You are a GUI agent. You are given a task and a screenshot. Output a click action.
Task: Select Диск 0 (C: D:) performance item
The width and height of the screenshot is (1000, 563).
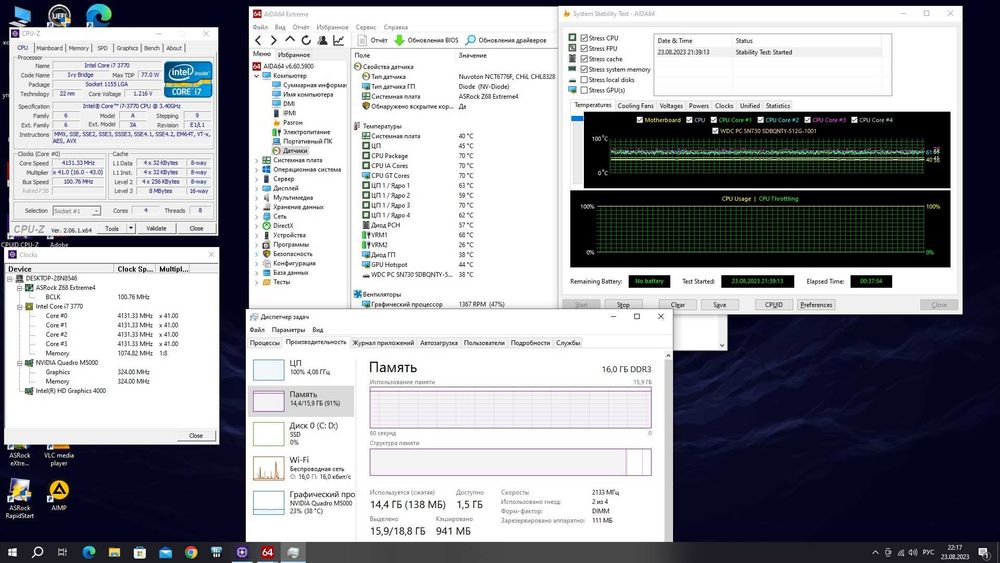301,434
